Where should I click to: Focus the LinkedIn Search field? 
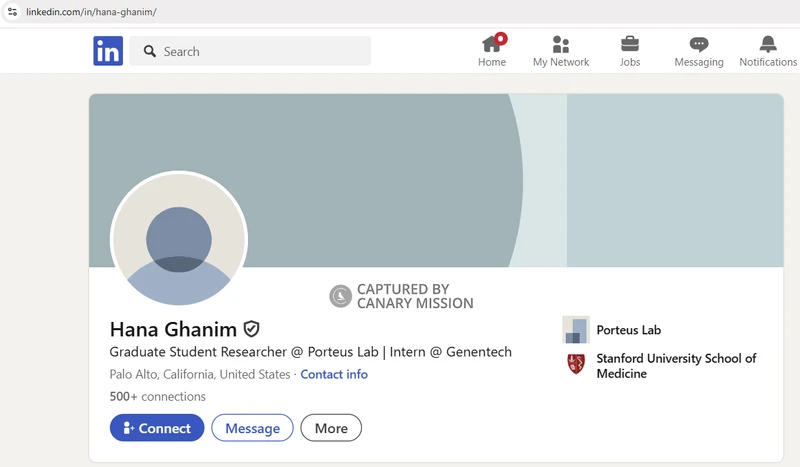250,51
